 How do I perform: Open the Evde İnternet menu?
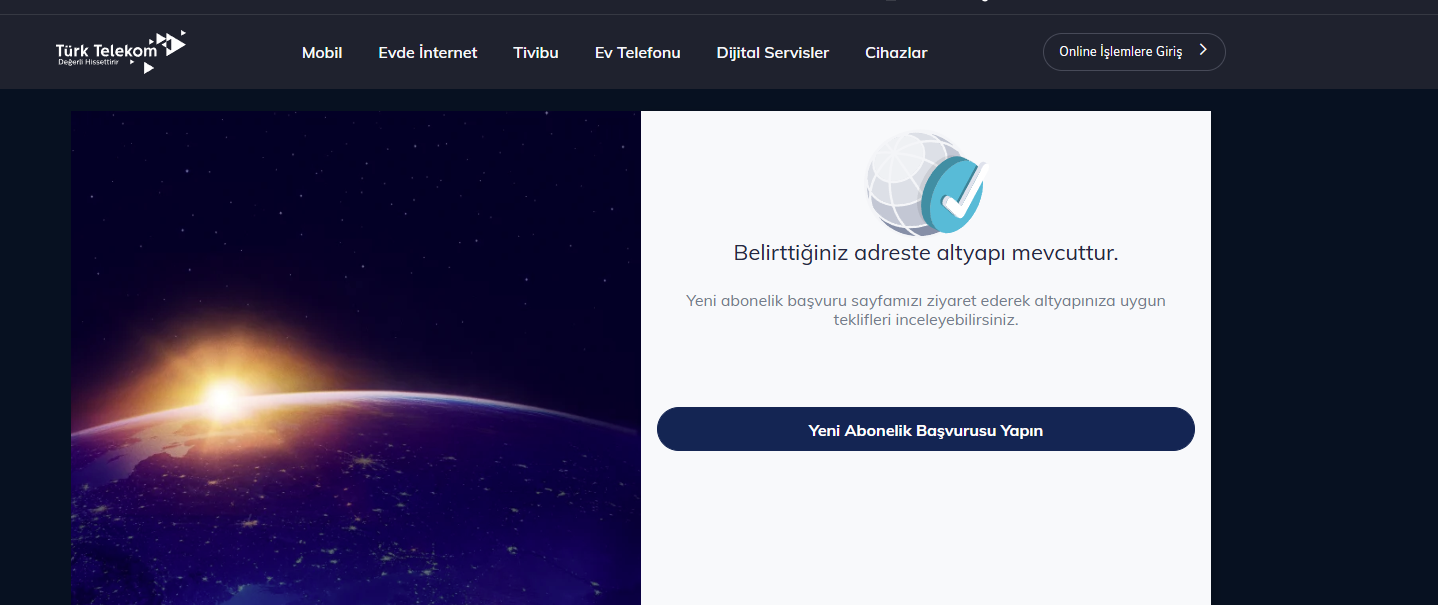click(428, 53)
